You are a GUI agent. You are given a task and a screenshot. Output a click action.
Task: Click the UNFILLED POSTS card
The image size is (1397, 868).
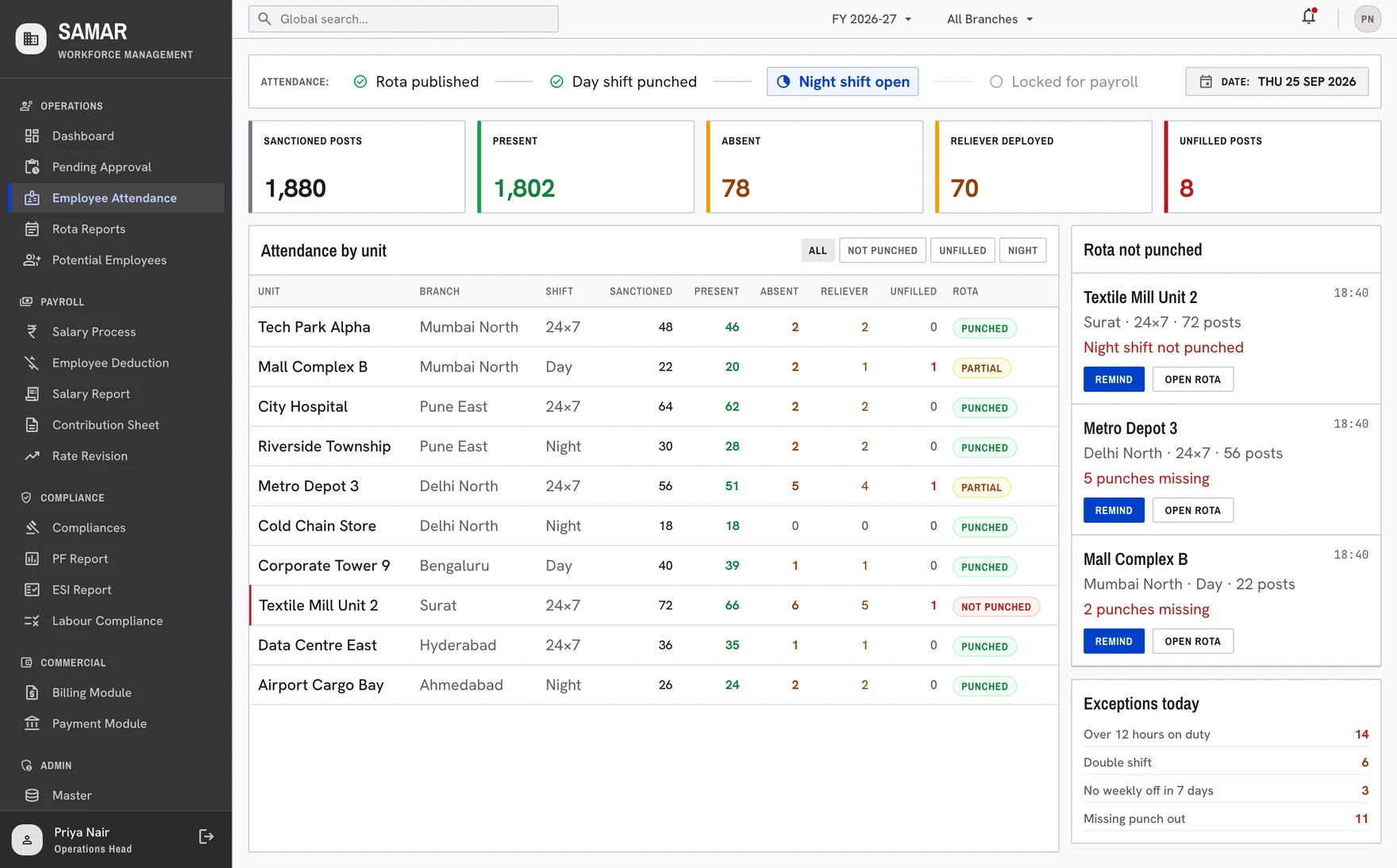pos(1272,167)
